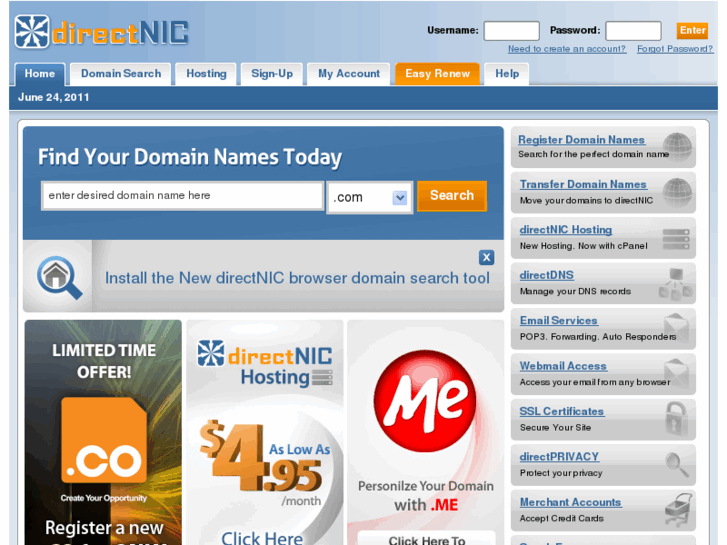Click 'Search for the perfect domain name' text
Viewport: 727px width, 545px height.
[x=593, y=154]
